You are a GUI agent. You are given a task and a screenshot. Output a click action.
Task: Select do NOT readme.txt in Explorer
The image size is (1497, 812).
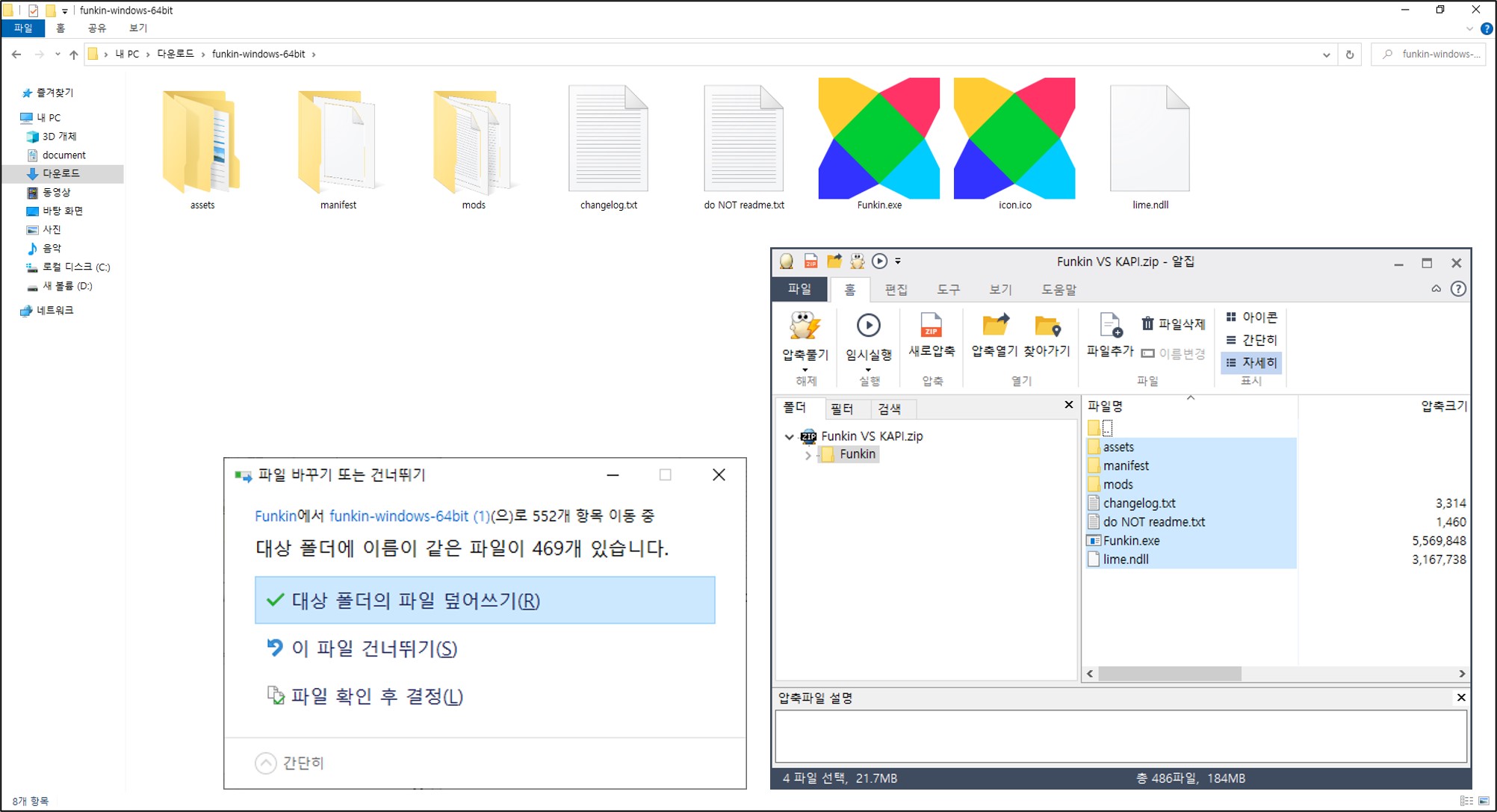pyautogui.click(x=744, y=146)
